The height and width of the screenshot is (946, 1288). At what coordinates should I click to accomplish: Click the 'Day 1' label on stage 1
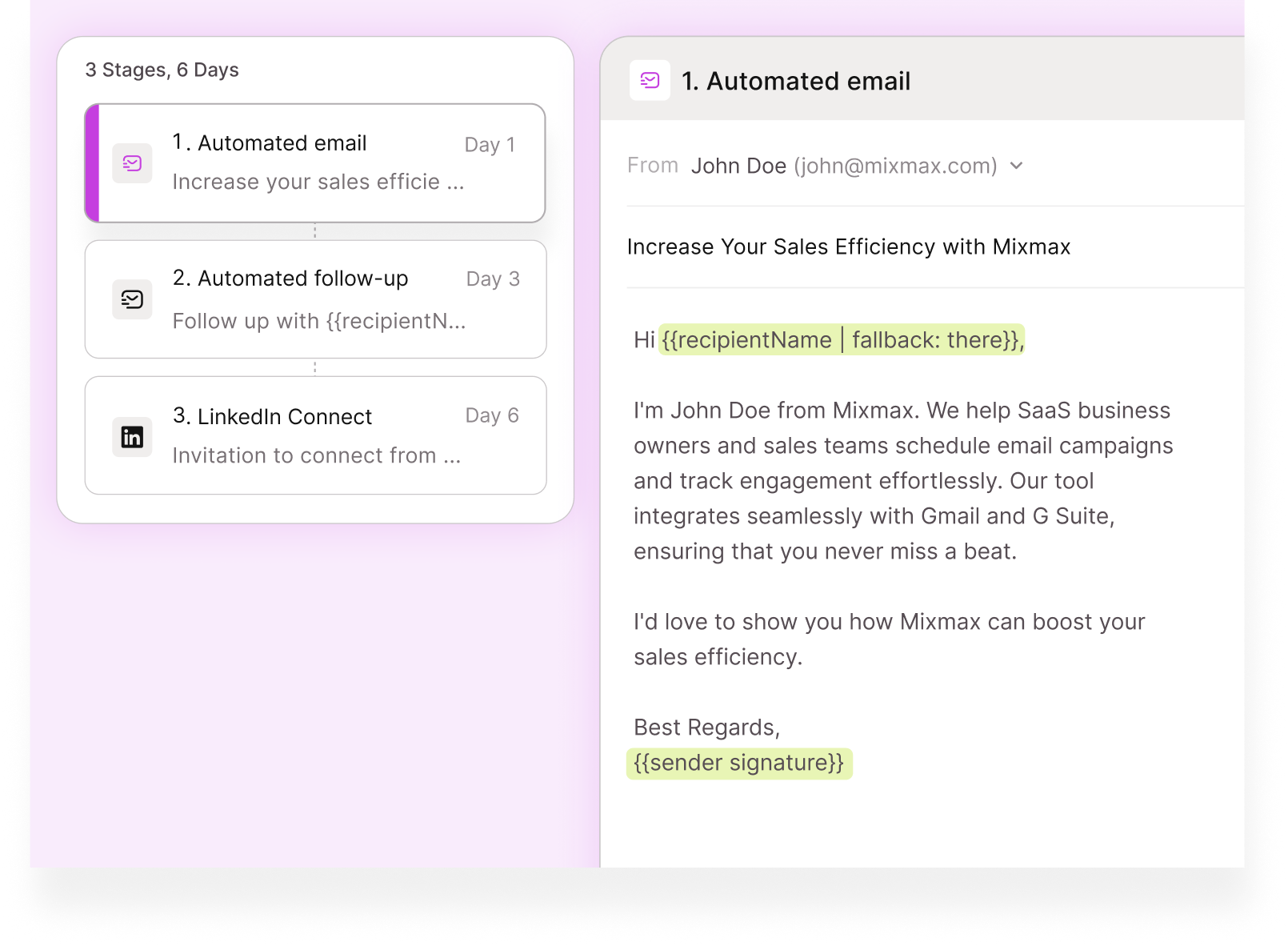point(490,145)
